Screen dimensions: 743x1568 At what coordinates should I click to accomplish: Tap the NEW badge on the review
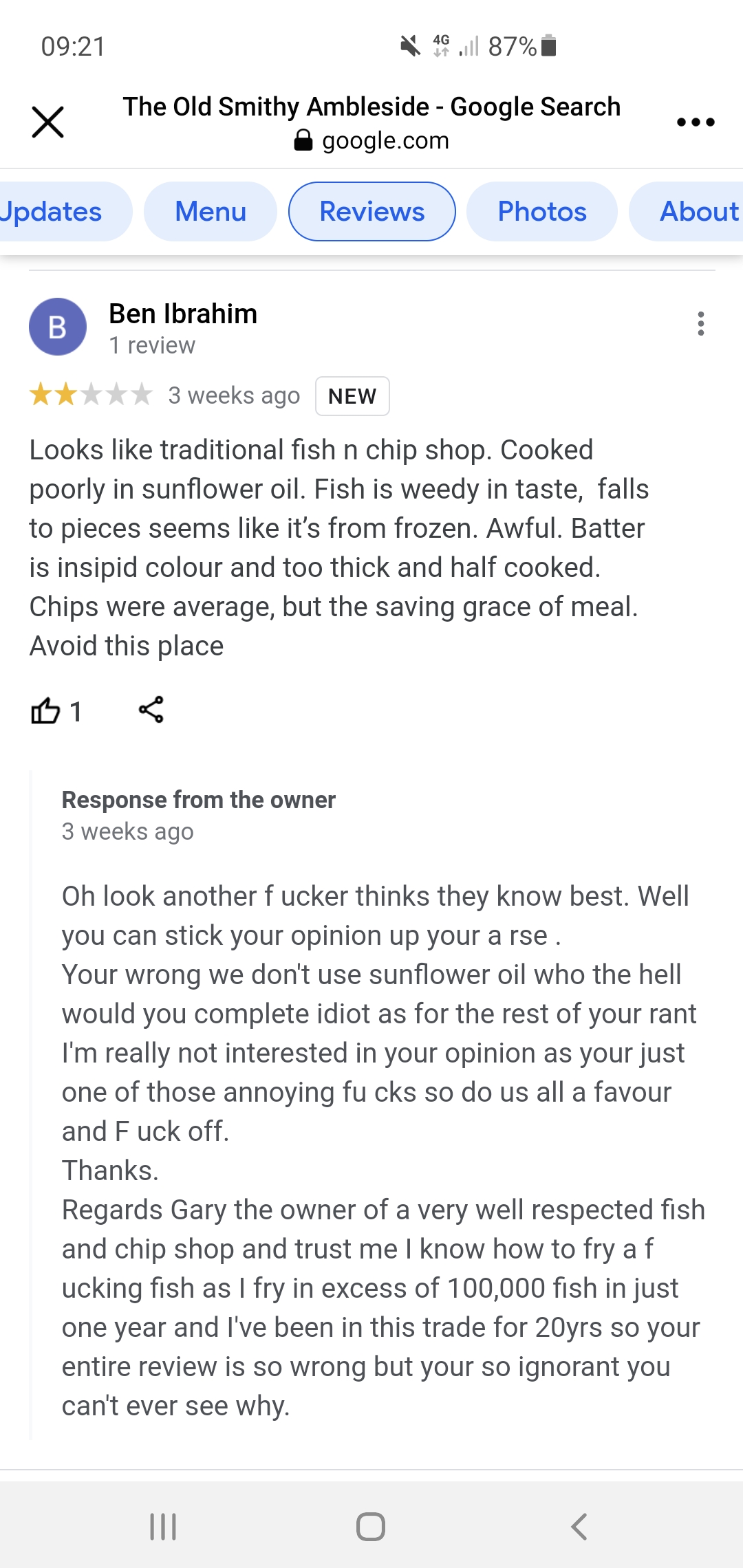(x=352, y=396)
